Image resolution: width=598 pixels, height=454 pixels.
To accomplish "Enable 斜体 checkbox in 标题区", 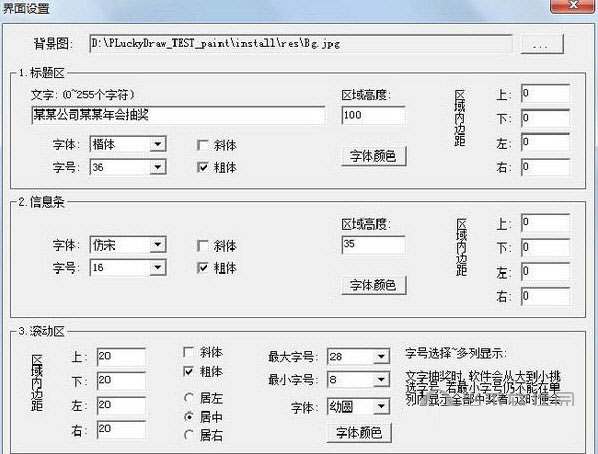I will (203, 145).
